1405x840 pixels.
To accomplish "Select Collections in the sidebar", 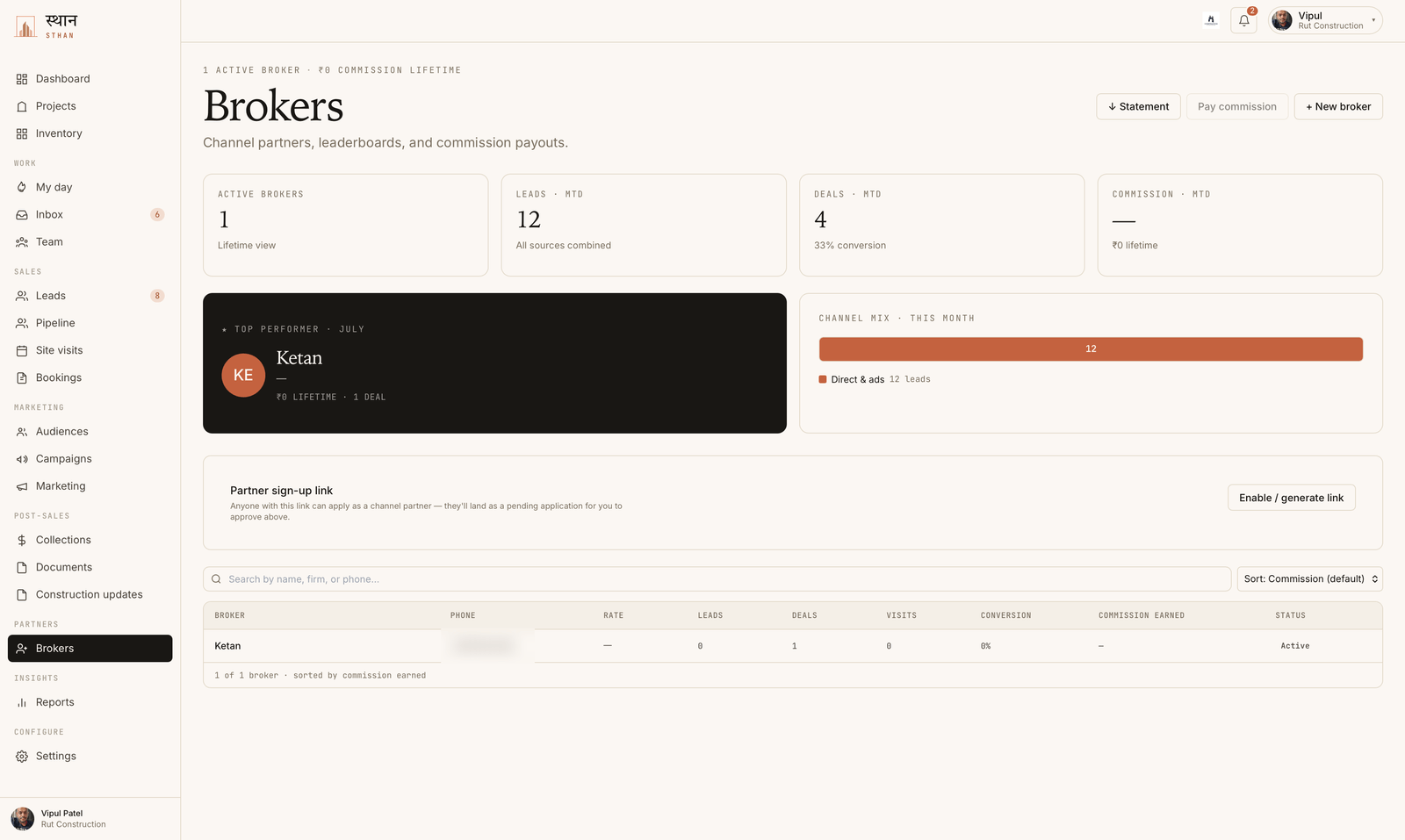I will tap(90, 540).
